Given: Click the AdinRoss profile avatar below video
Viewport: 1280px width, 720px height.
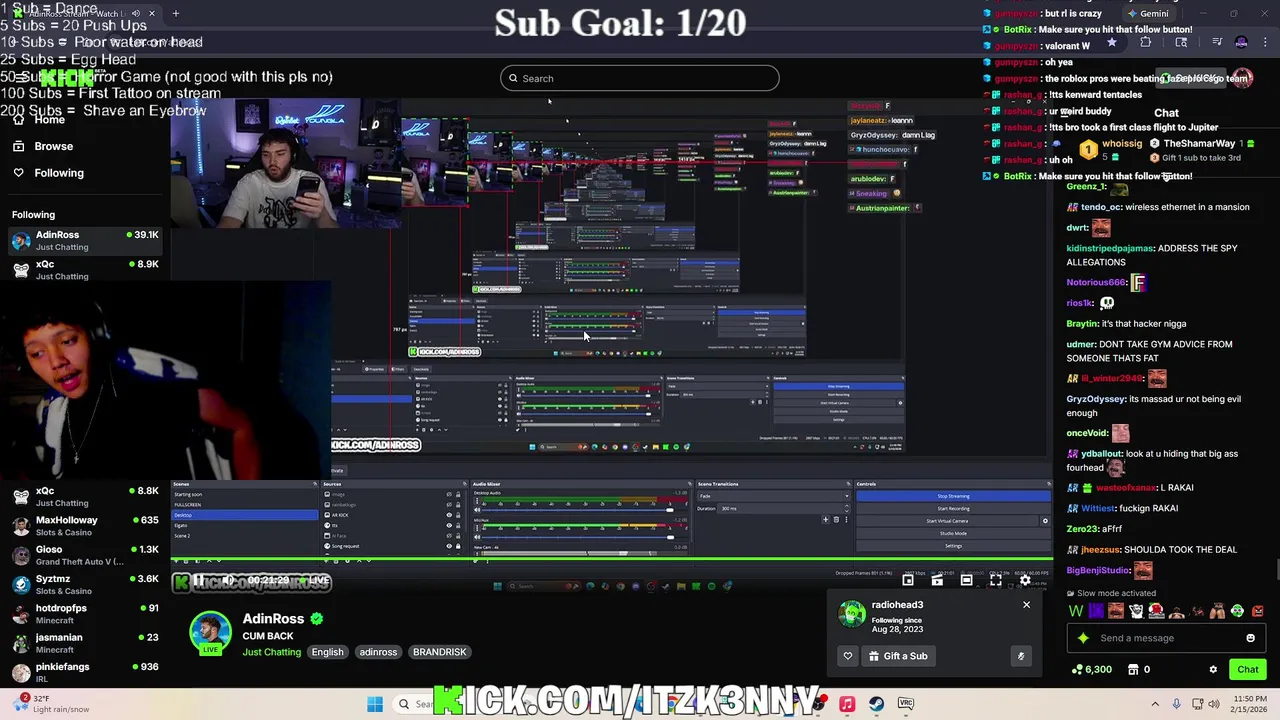Looking at the screenshot, I should click(x=210, y=633).
